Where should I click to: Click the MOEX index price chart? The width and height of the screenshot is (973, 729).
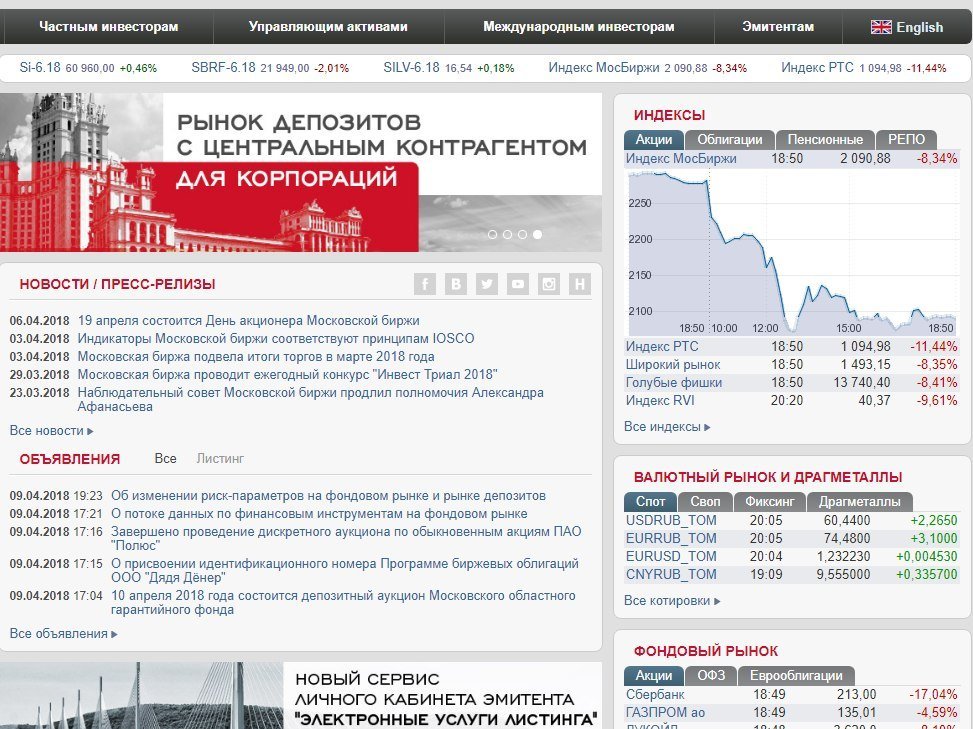(790, 252)
